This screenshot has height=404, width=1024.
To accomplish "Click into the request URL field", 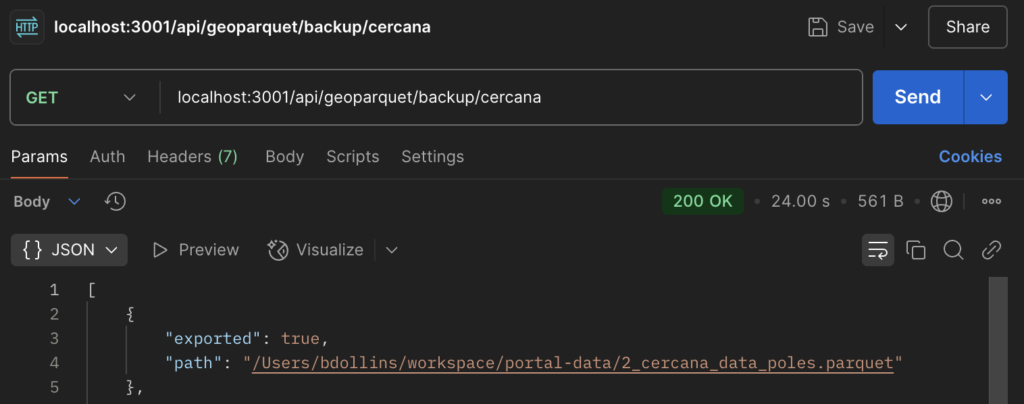I will click(513, 97).
